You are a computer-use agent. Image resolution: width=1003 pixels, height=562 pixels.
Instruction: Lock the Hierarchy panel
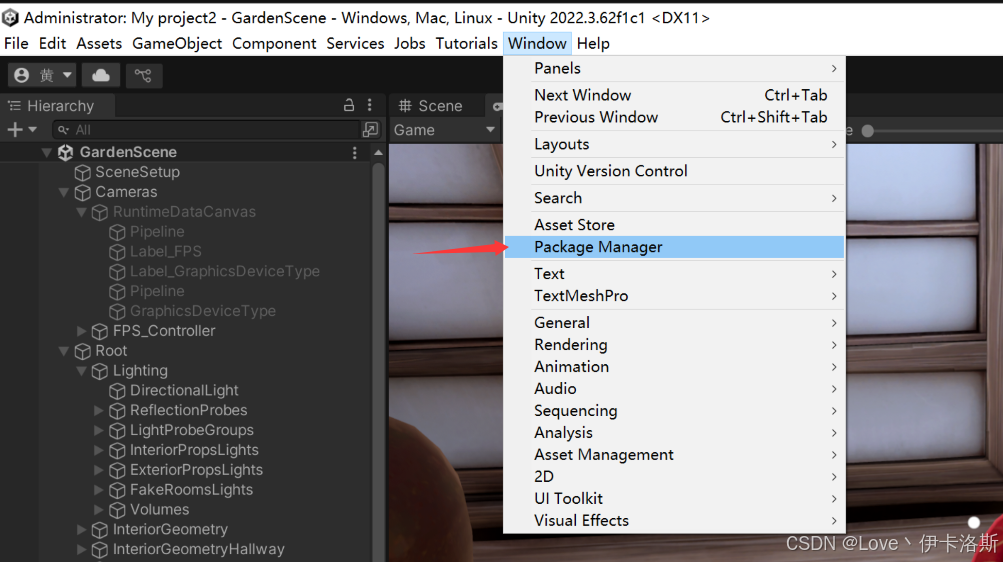(349, 105)
